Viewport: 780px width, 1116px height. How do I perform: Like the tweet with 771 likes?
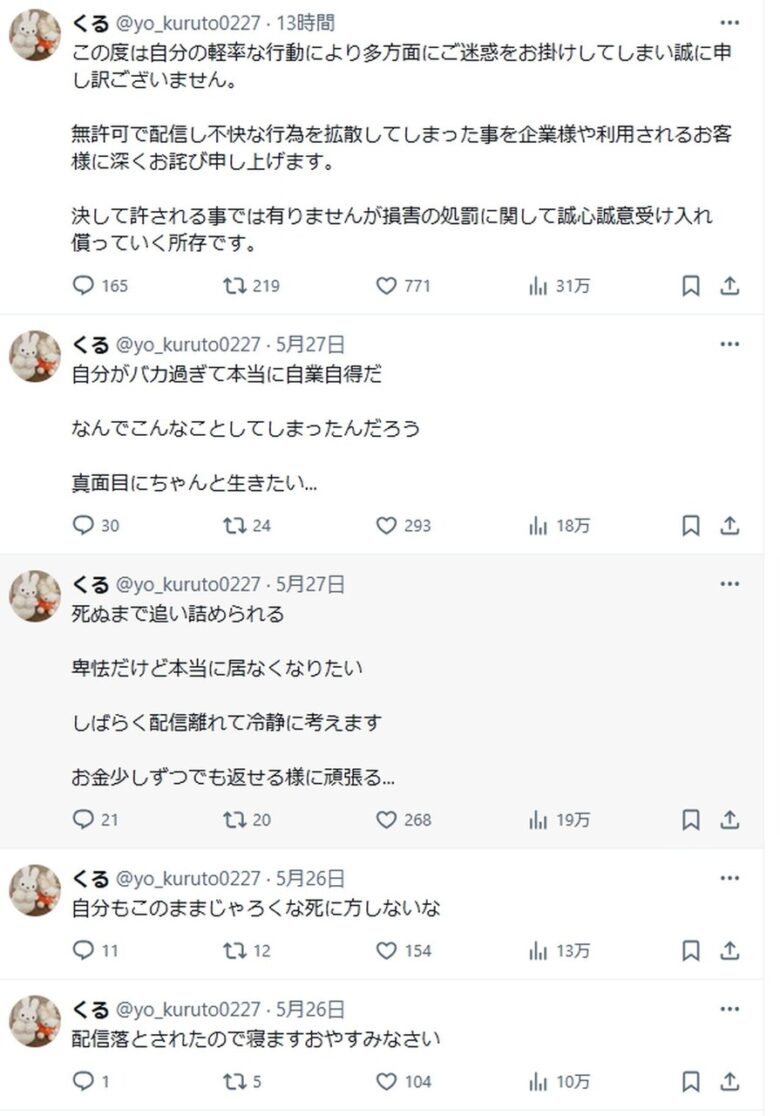click(x=387, y=286)
